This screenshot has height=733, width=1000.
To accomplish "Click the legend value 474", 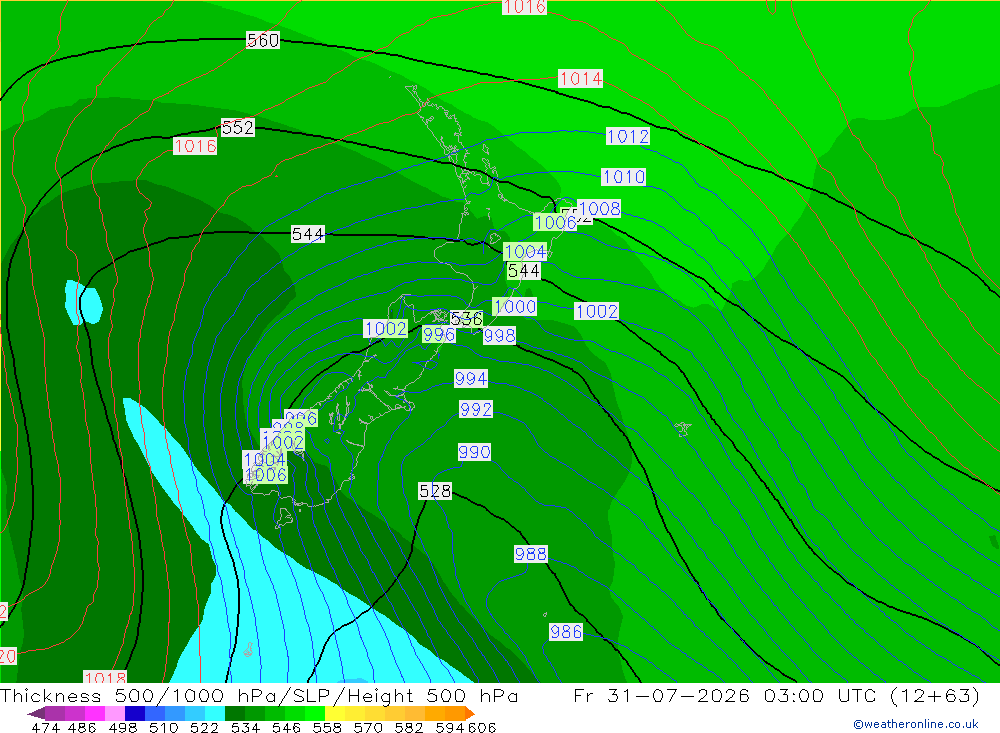I will click(45, 727).
